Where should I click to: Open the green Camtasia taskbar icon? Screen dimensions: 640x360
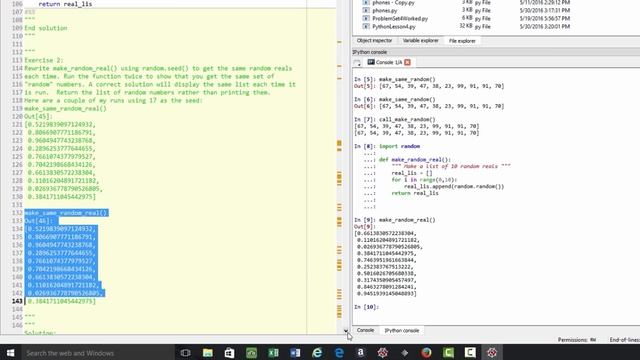pos(448,353)
